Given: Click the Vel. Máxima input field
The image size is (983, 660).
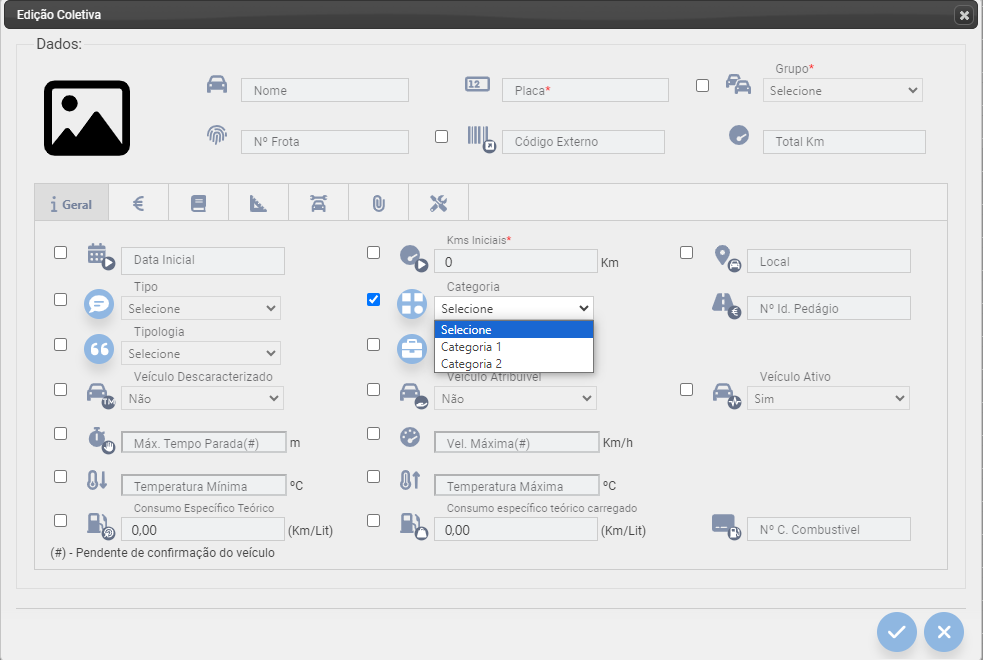Looking at the screenshot, I should tap(517, 443).
